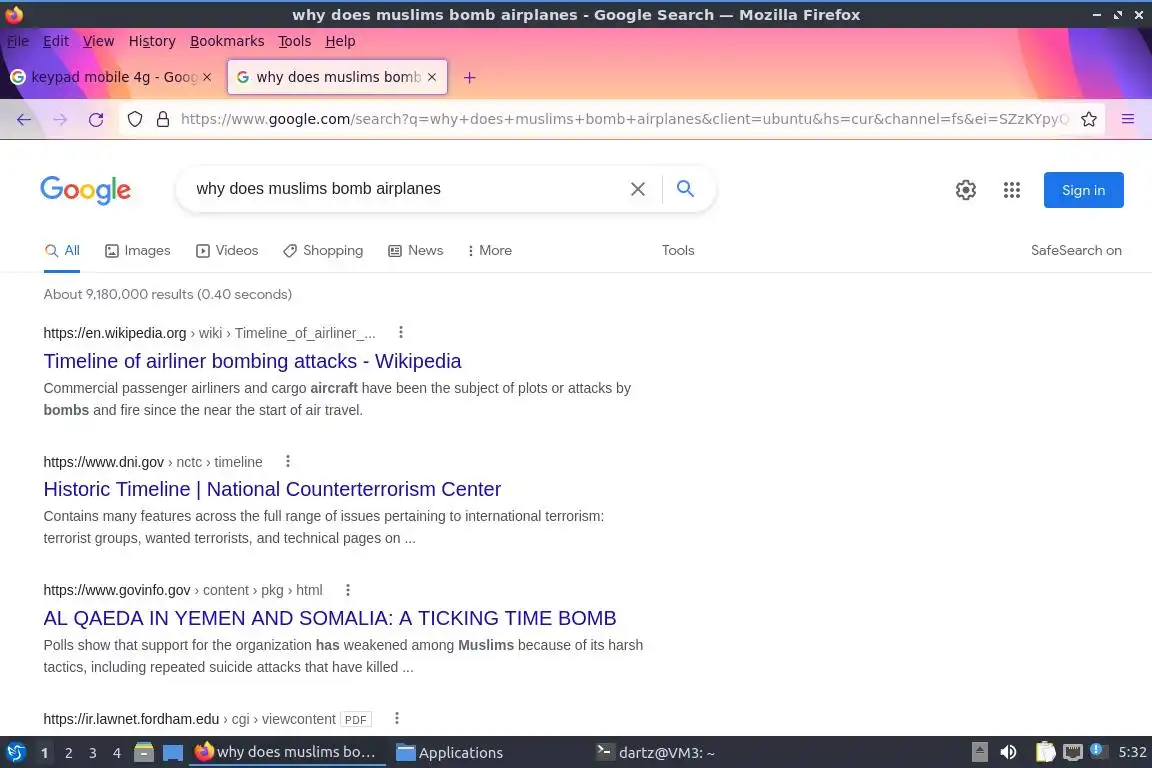The image size is (1152, 768).
Task: Select the All results tab
Action: coord(62,251)
